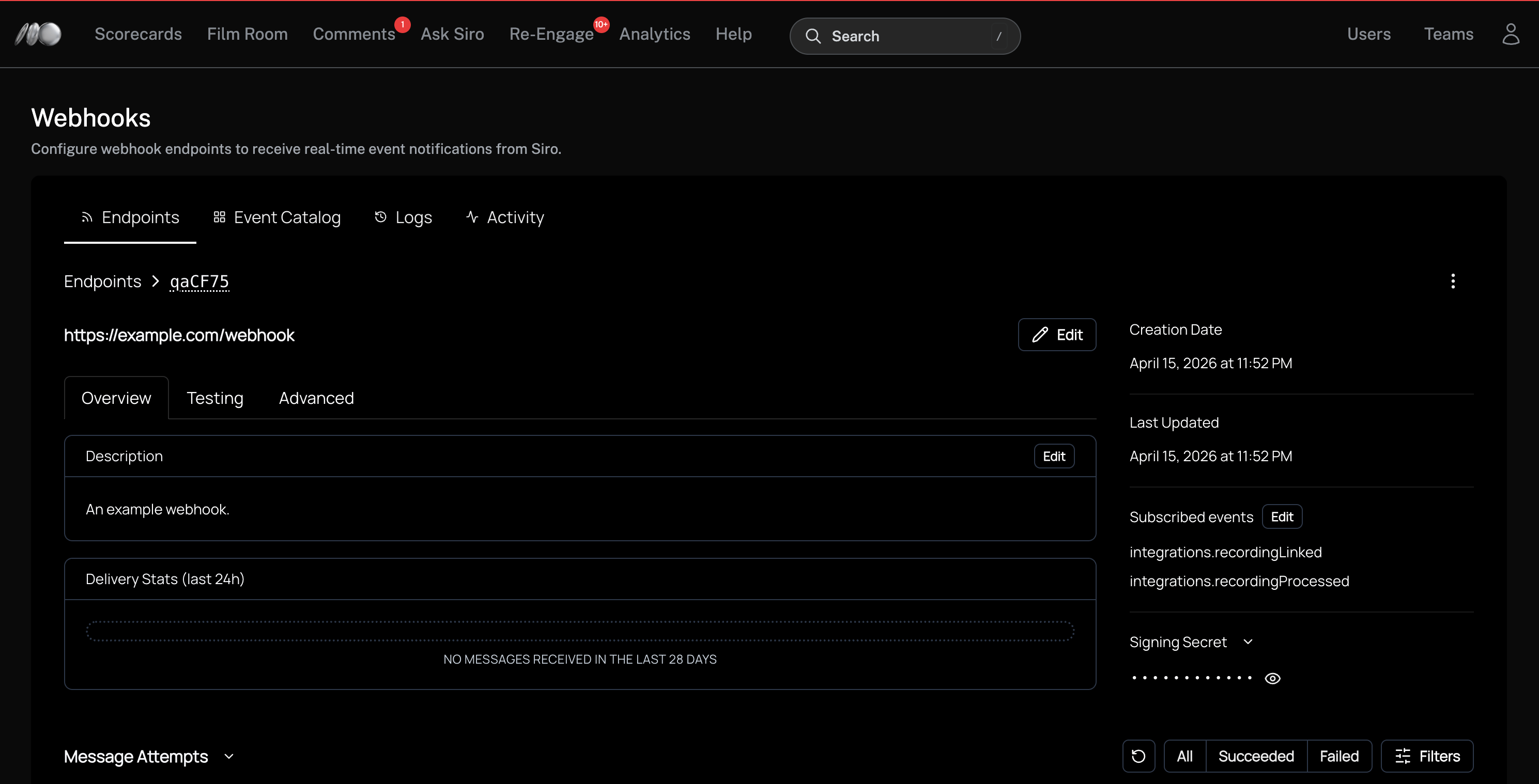The image size is (1539, 784).
Task: Open the endpoint three-dot options menu
Action: point(1453,281)
